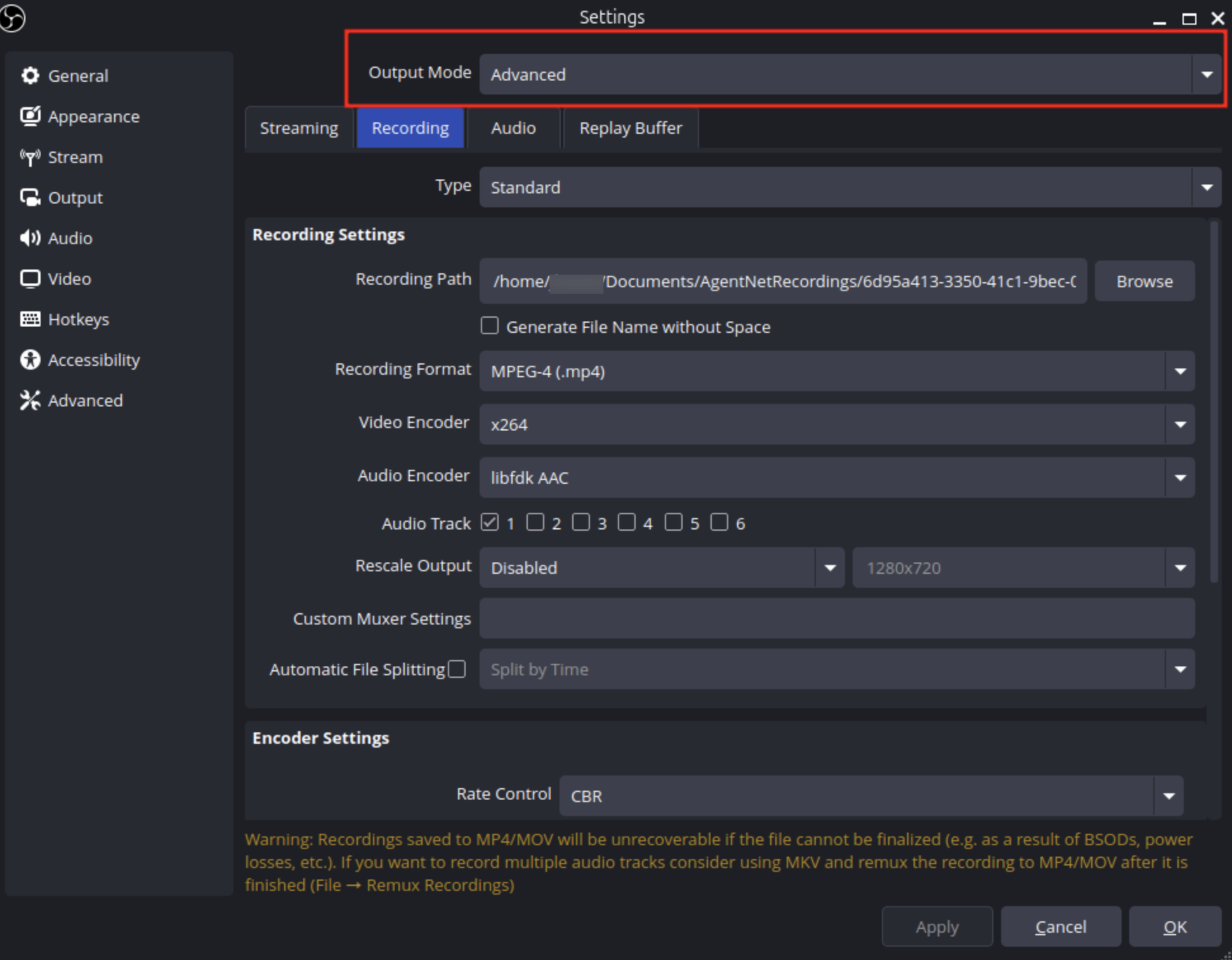Select the Recording tab
The width and height of the screenshot is (1232, 960).
pos(410,128)
